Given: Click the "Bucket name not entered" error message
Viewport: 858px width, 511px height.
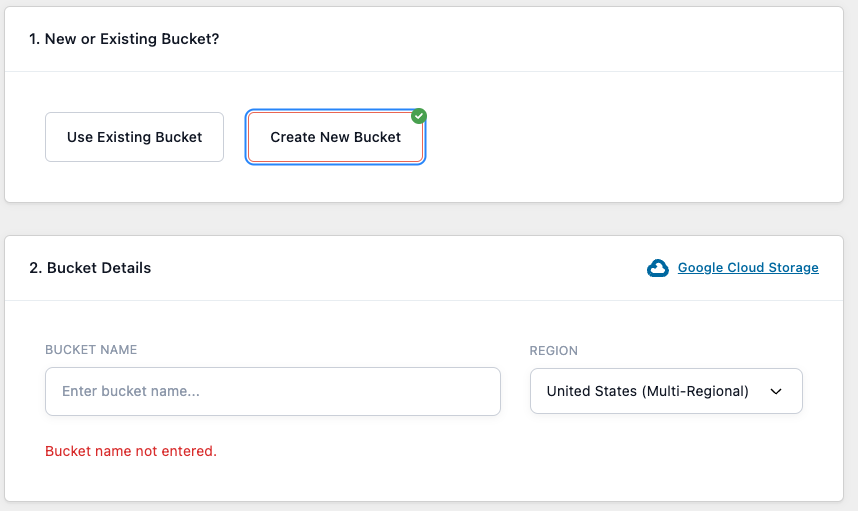Looking at the screenshot, I should coord(131,451).
